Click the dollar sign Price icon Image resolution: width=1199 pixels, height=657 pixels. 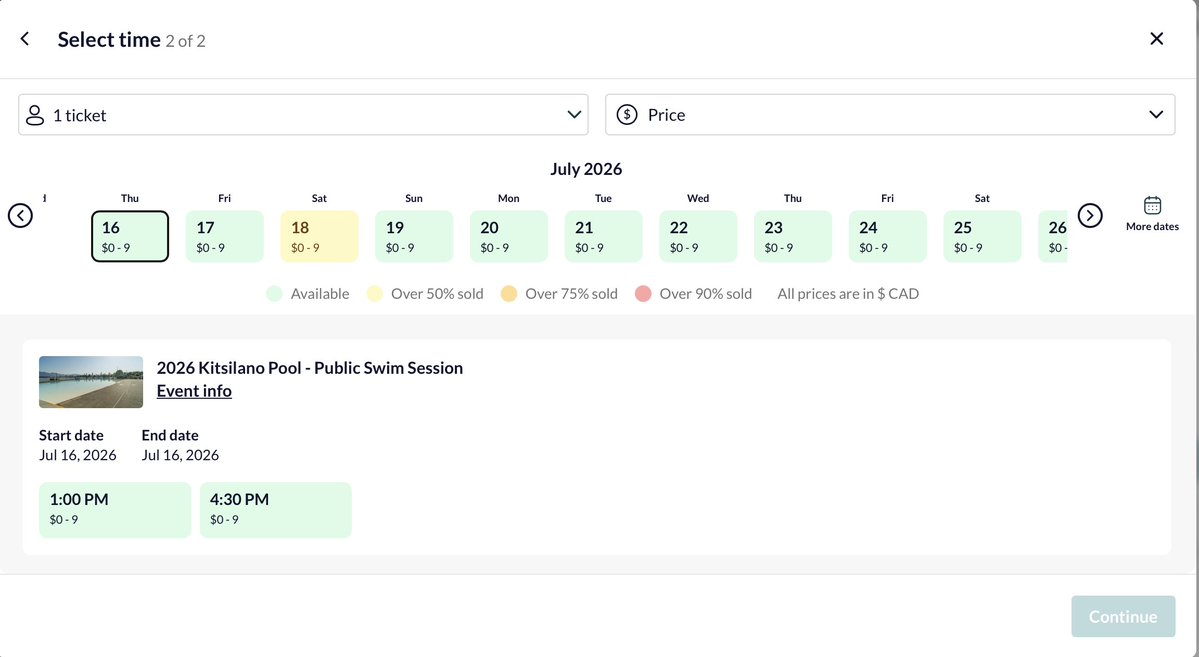[x=627, y=115]
